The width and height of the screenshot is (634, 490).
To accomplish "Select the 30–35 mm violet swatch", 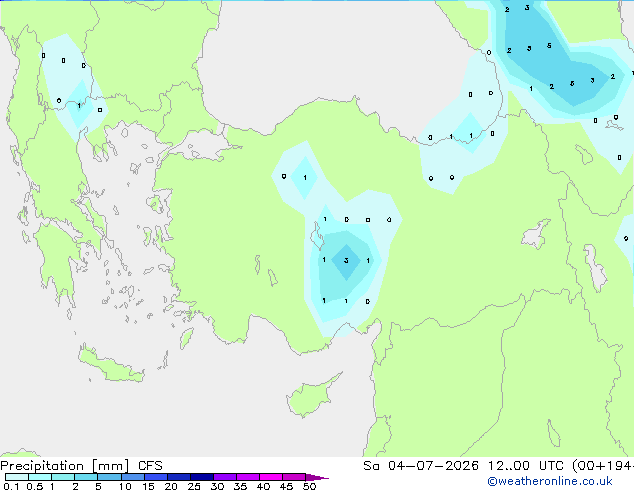I will point(225,477).
